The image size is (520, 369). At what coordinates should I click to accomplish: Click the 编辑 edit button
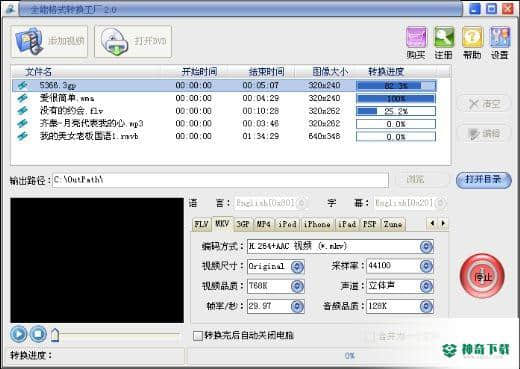tap(483, 134)
